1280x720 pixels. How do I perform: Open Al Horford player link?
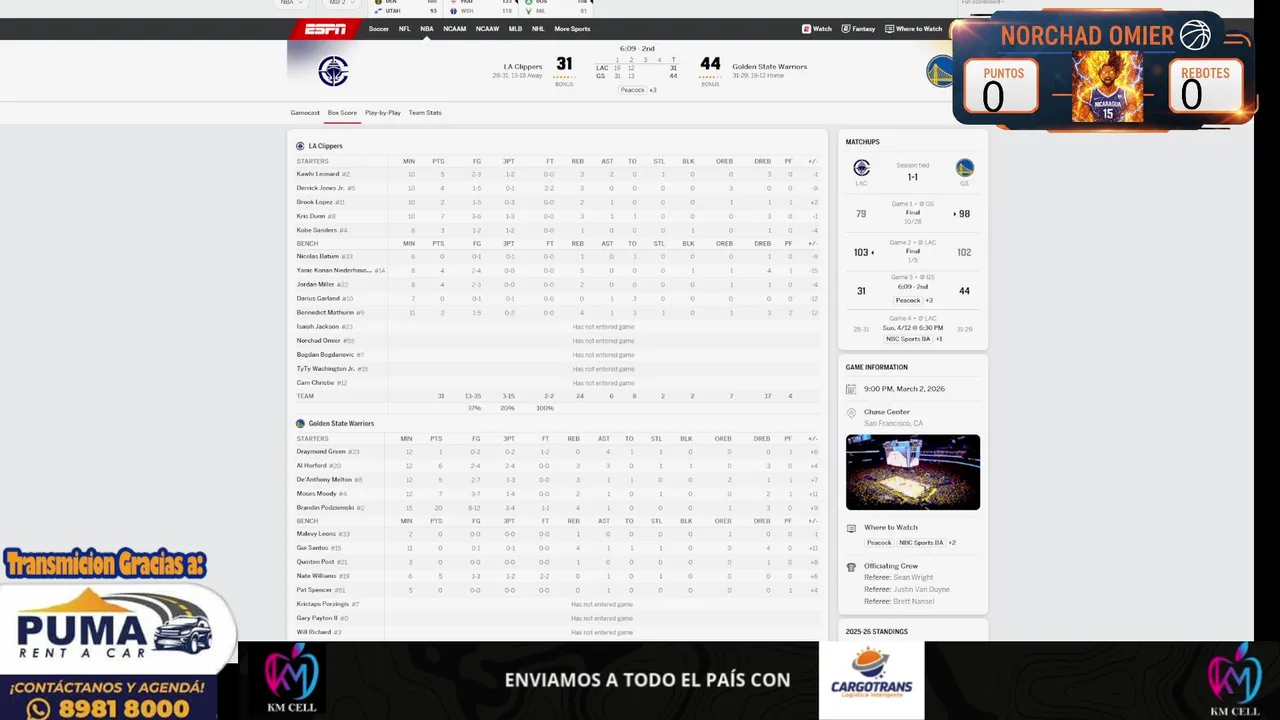(312, 466)
